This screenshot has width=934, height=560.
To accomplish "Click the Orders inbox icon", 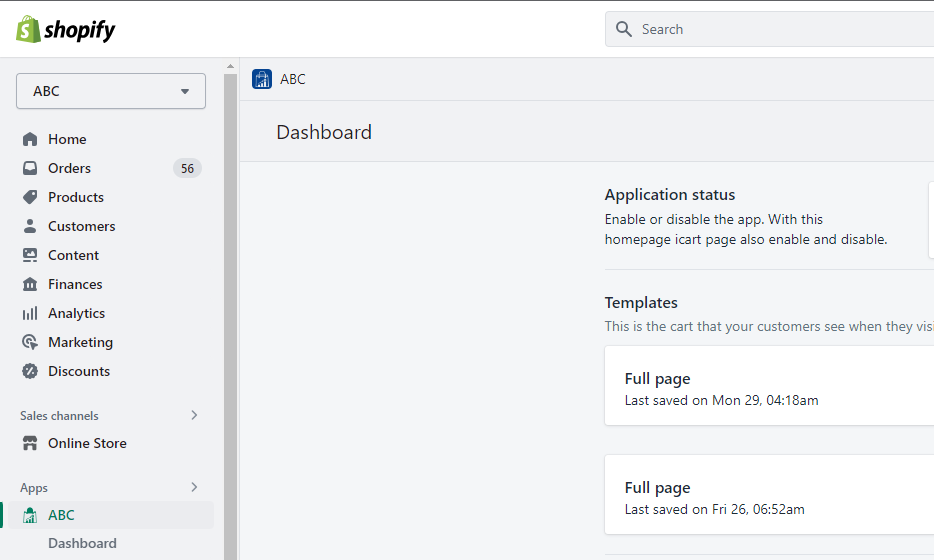I will pyautogui.click(x=30, y=168).
